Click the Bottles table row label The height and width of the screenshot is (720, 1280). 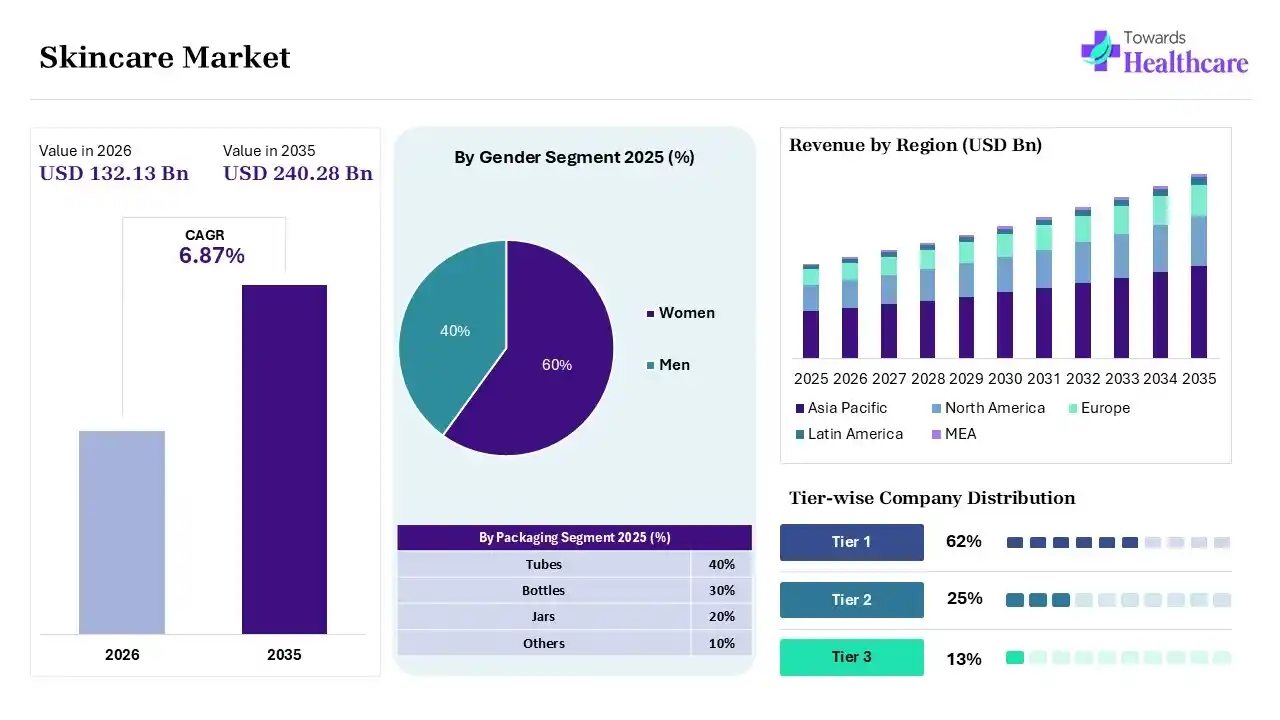pyautogui.click(x=544, y=590)
